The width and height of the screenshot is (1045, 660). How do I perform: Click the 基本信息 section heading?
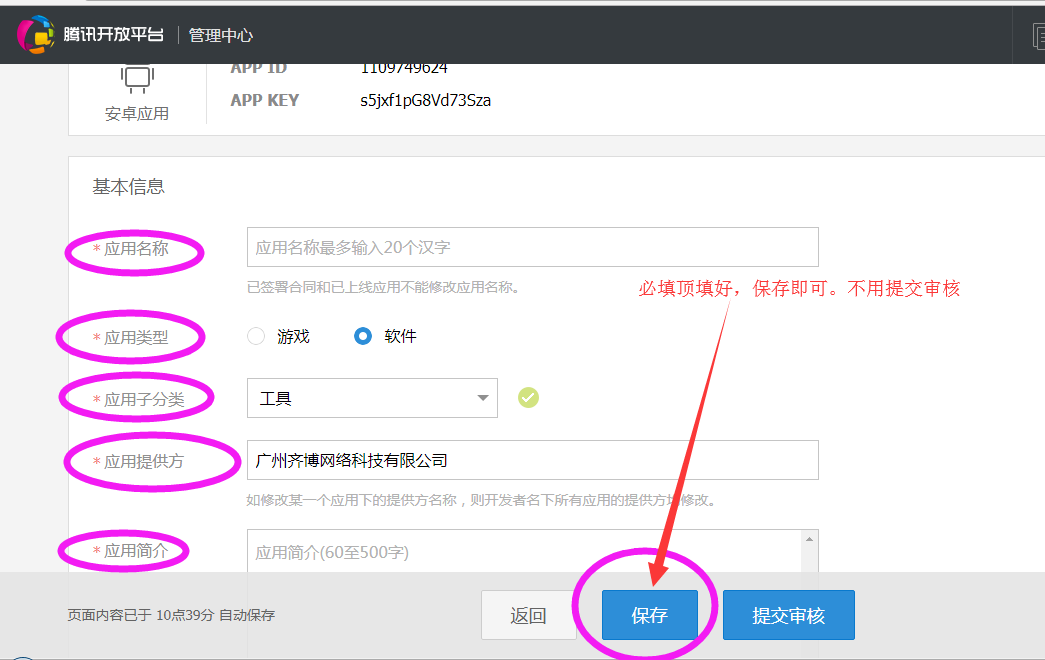click(128, 186)
